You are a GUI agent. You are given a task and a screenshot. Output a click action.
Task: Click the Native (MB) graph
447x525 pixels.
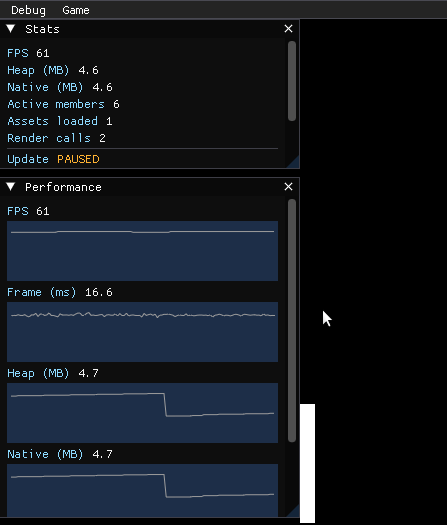click(142, 491)
